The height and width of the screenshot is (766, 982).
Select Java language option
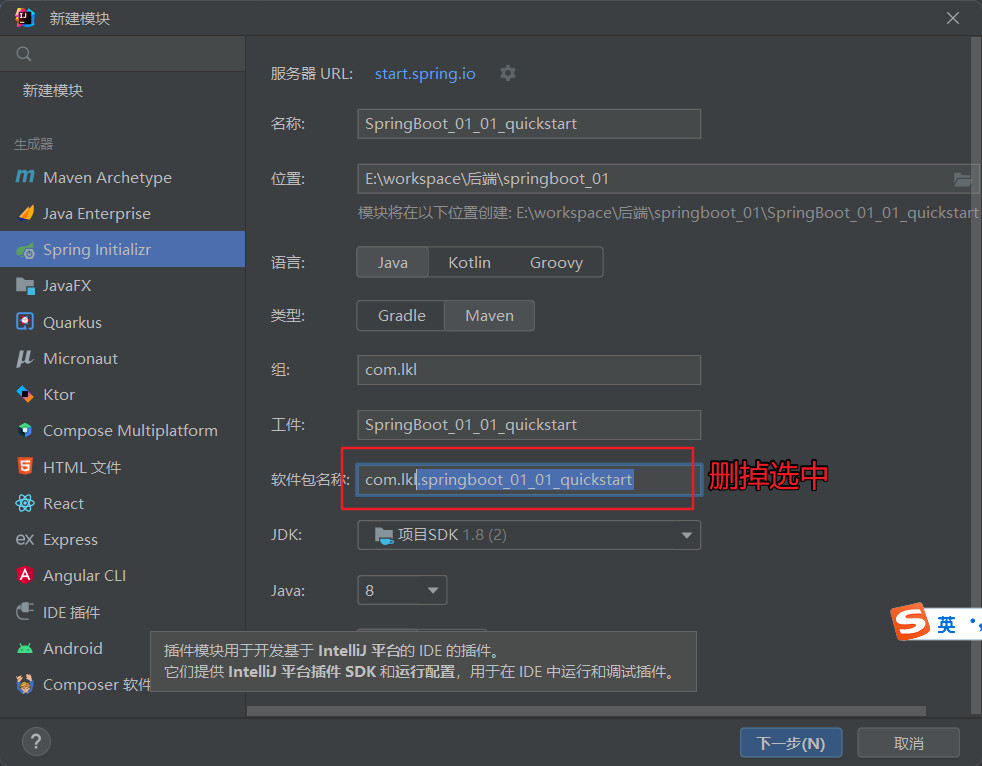(393, 262)
